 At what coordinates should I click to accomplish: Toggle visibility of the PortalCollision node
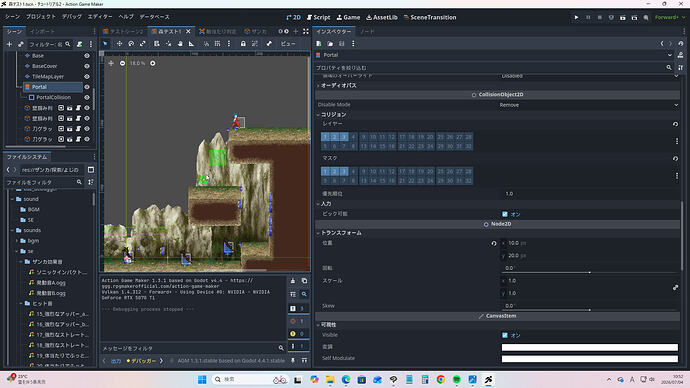coord(87,97)
